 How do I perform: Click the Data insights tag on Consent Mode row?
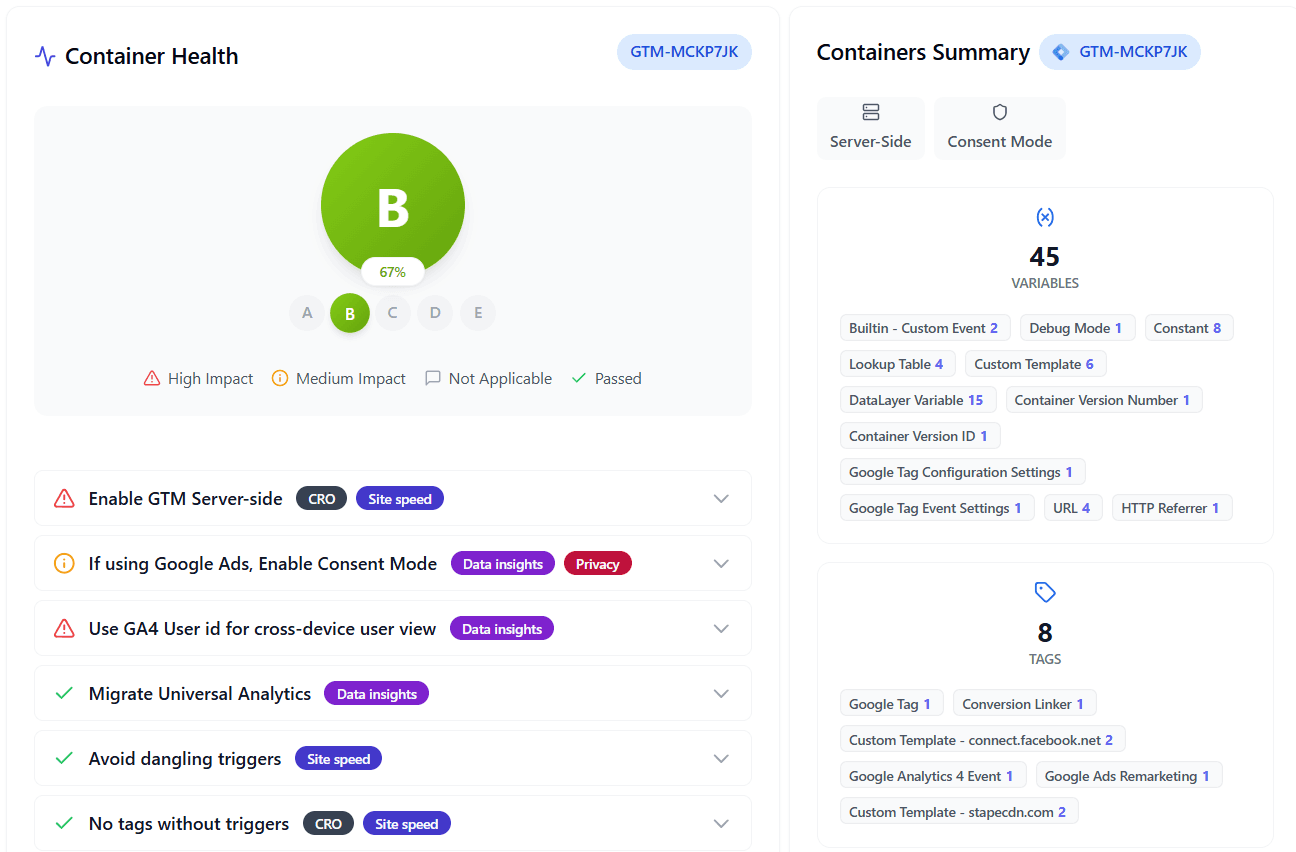(503, 563)
